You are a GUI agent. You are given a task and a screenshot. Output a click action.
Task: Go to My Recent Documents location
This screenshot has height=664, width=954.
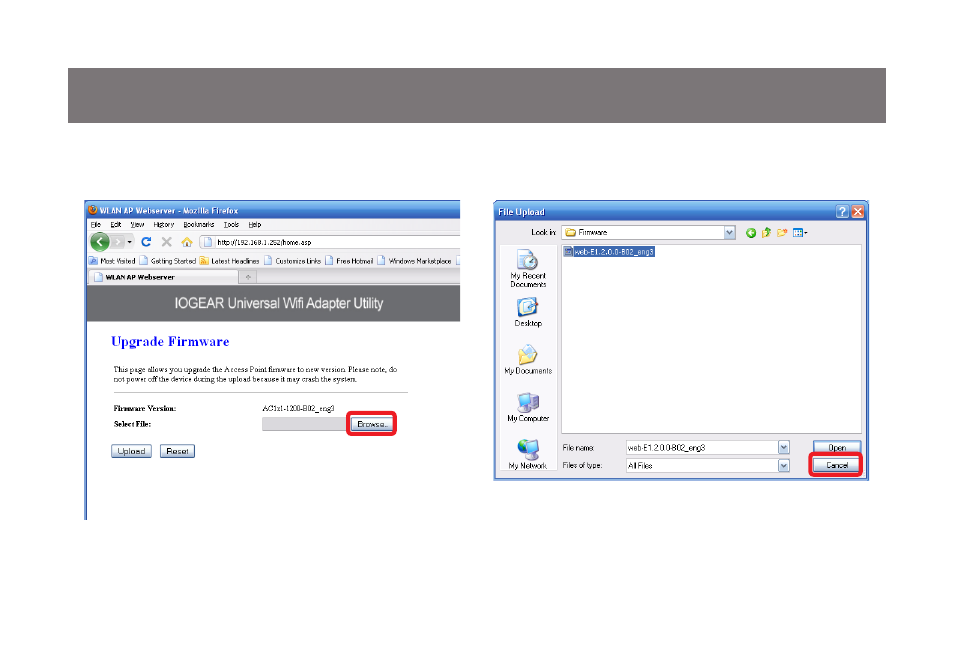click(528, 268)
